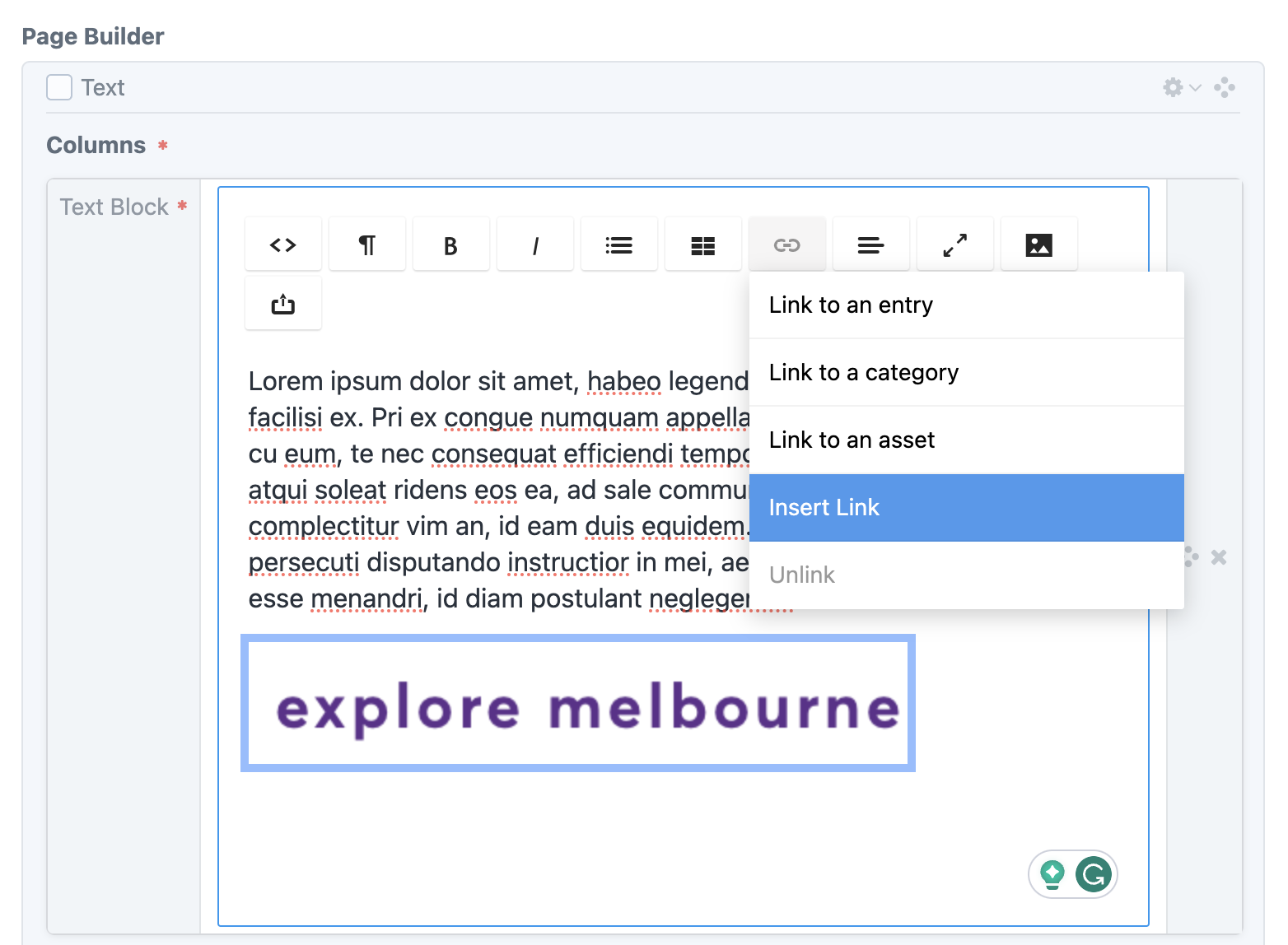Open the paragraph format tool
Screen dimensions: 1288x945
click(x=367, y=244)
